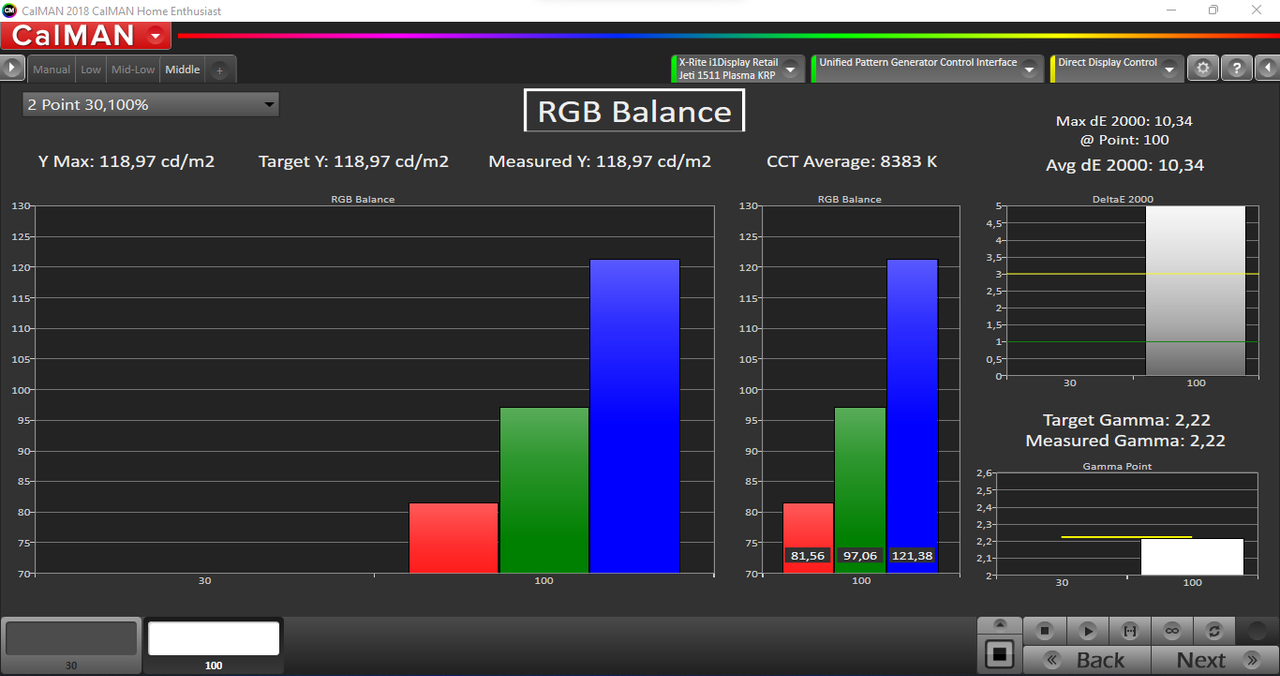
Task: Click the green bar at 100 in the large chart
Action: tap(544, 490)
